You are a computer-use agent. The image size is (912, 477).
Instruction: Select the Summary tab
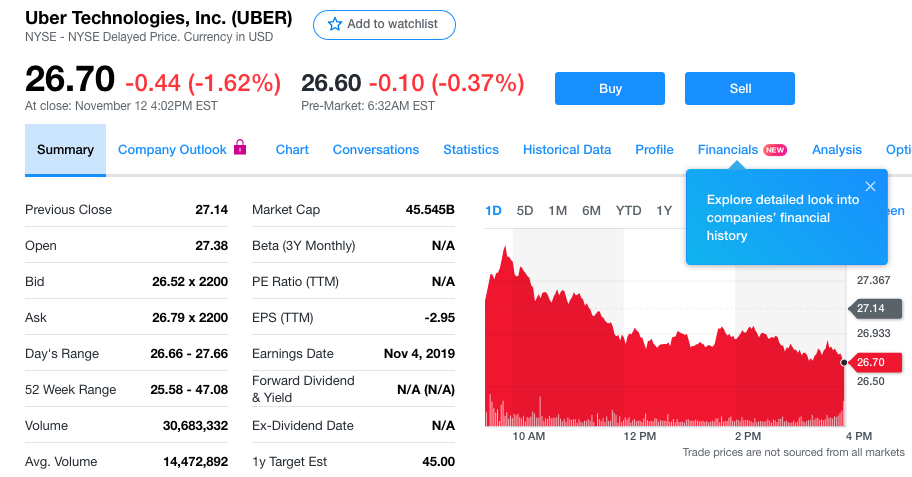click(65, 150)
